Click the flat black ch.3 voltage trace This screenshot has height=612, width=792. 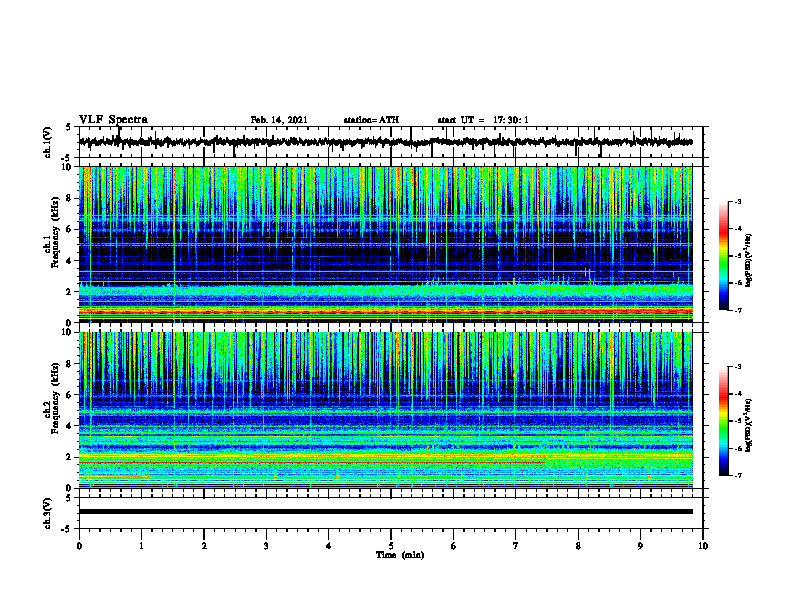click(x=386, y=512)
